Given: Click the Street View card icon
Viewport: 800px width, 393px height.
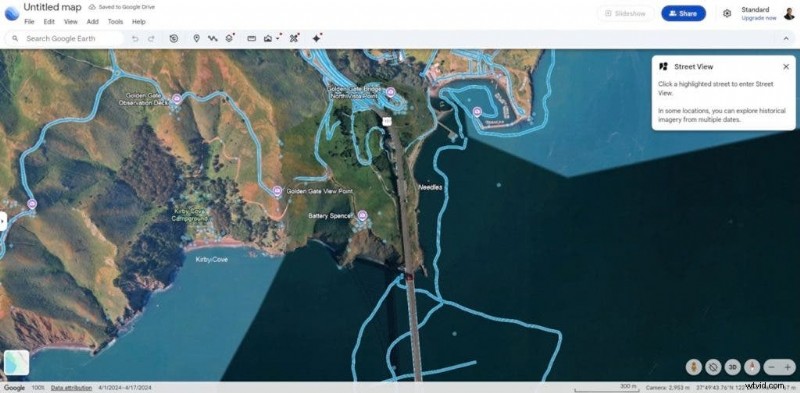Looking at the screenshot, I should point(663,67).
